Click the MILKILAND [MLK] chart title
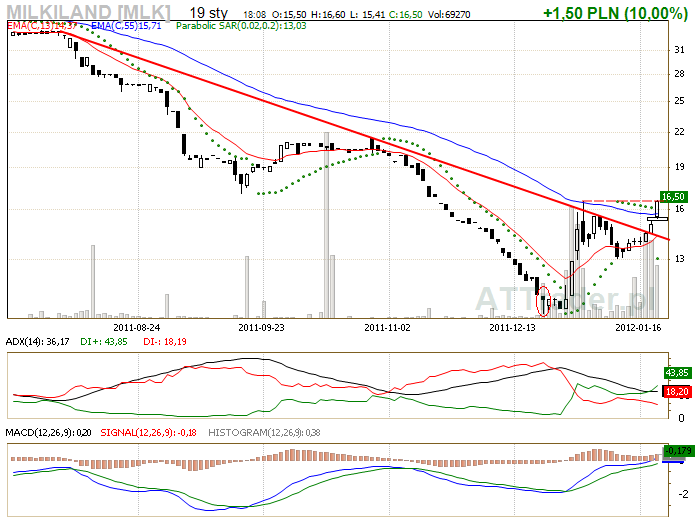This screenshot has height=522, width=700. click(88, 12)
